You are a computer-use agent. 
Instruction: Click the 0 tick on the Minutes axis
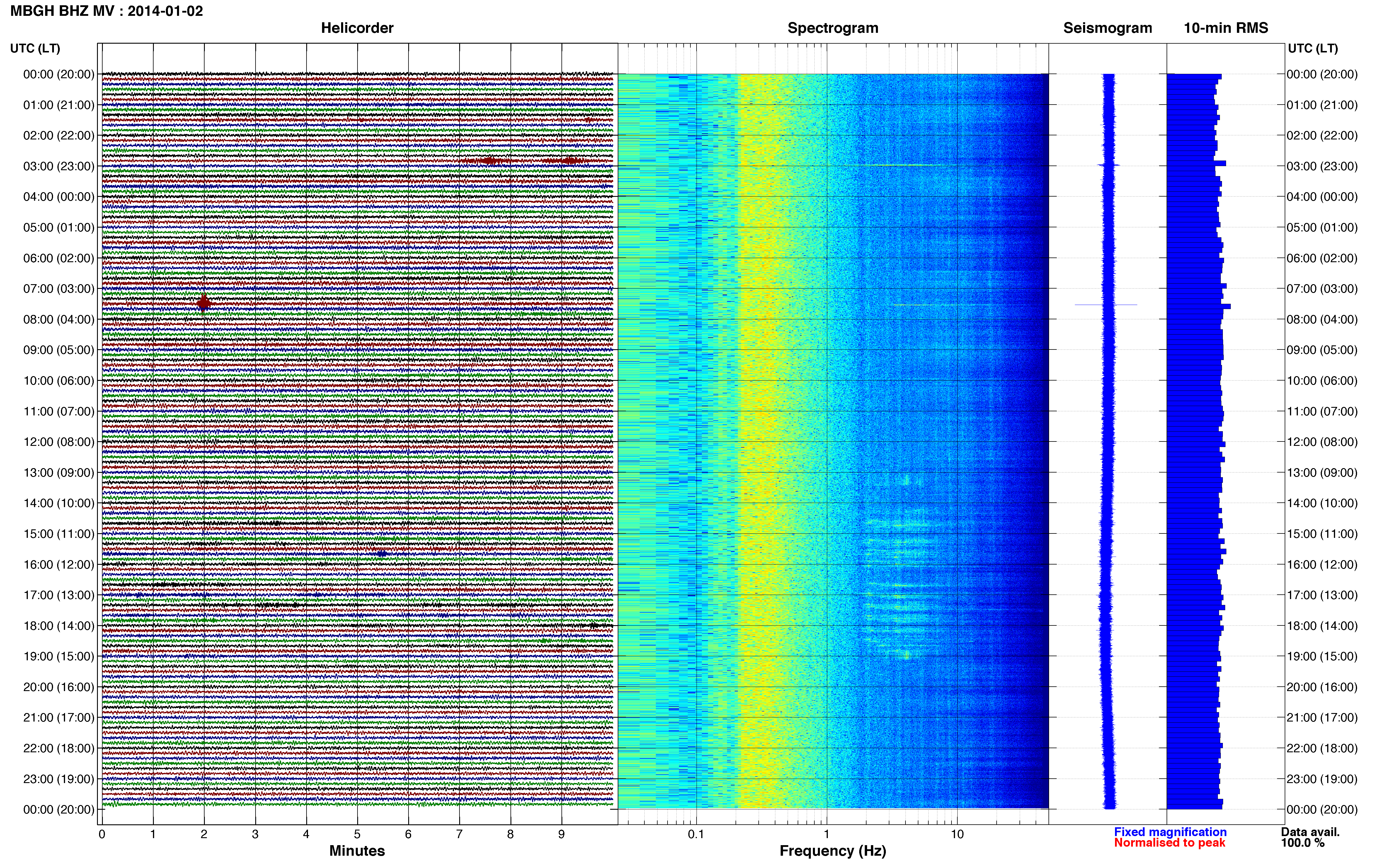pyautogui.click(x=102, y=834)
